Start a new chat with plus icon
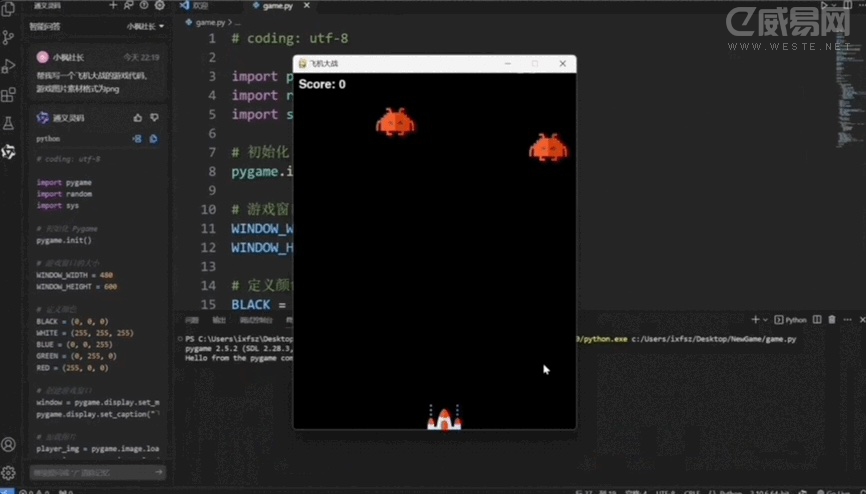The height and width of the screenshot is (494, 866). [x=113, y=6]
